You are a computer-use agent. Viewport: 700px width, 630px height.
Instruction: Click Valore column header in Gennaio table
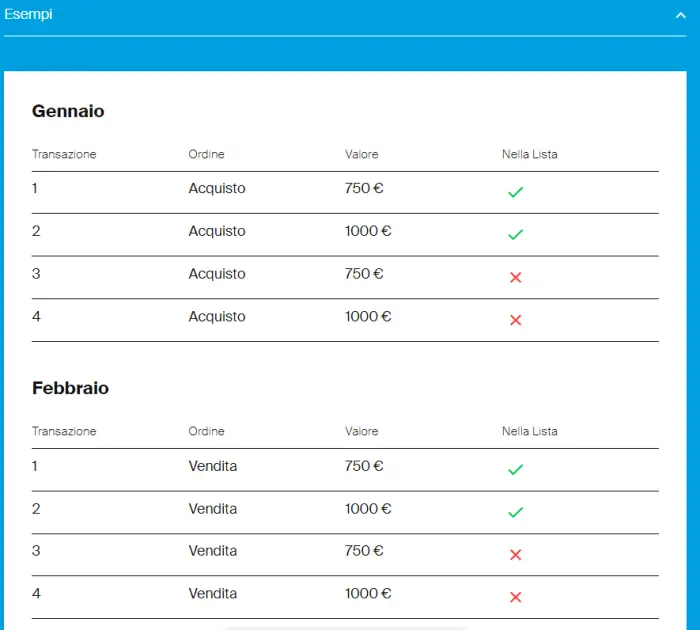tap(361, 154)
